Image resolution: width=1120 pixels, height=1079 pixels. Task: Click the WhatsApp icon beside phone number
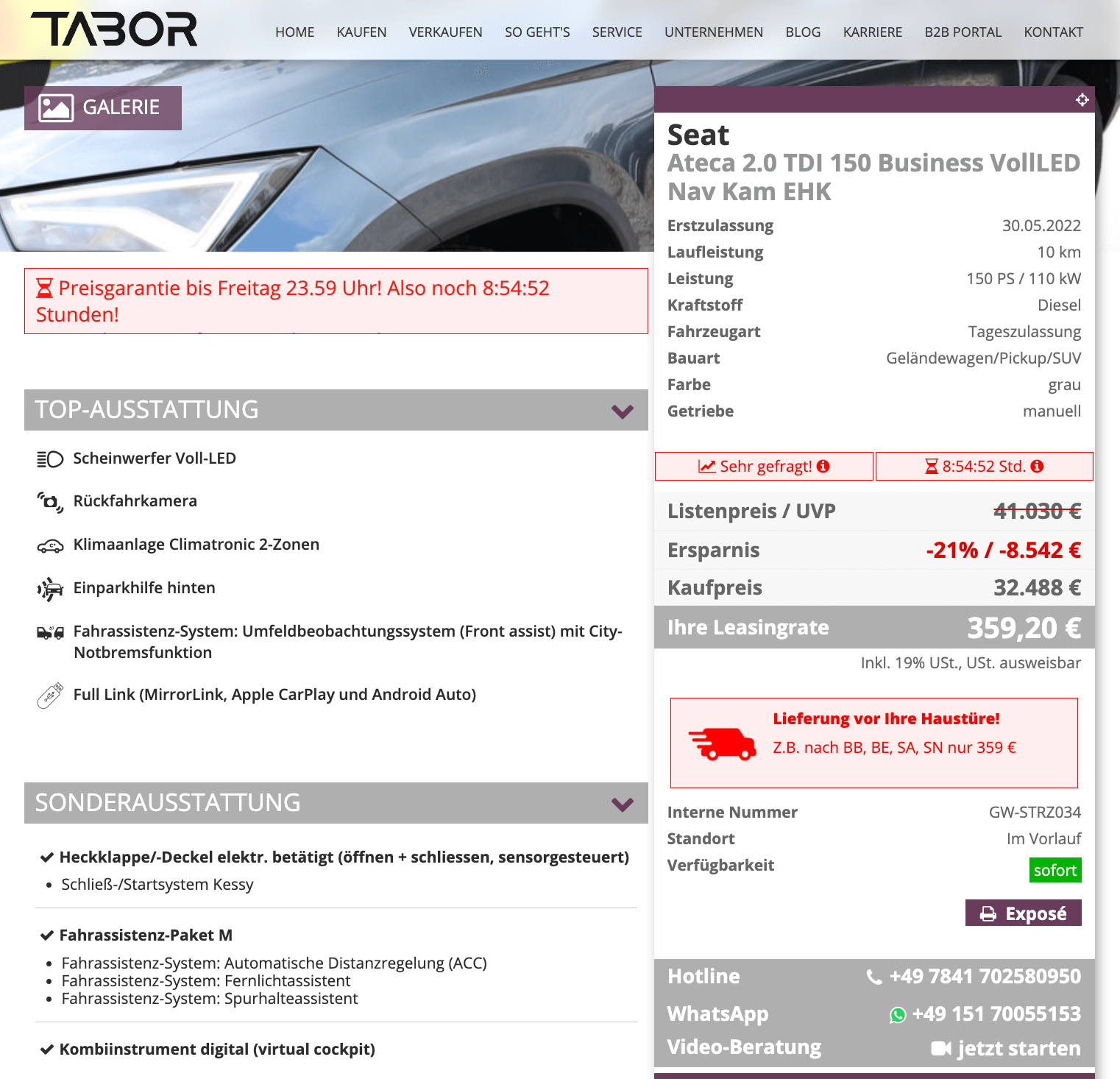(x=898, y=1015)
